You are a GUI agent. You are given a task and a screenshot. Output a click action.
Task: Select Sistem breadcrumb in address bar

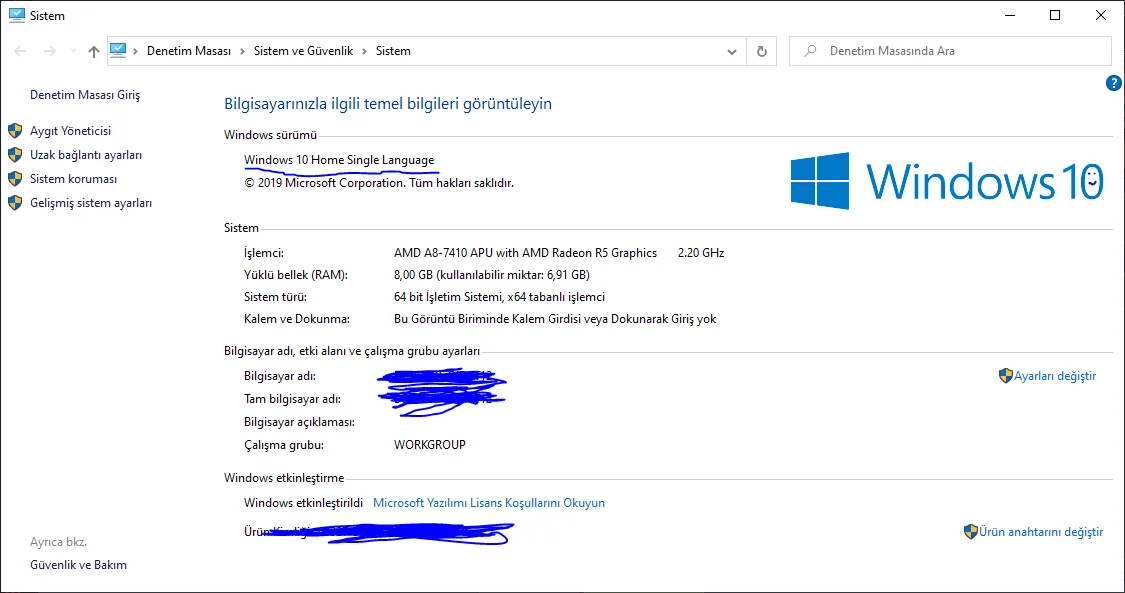click(x=393, y=51)
